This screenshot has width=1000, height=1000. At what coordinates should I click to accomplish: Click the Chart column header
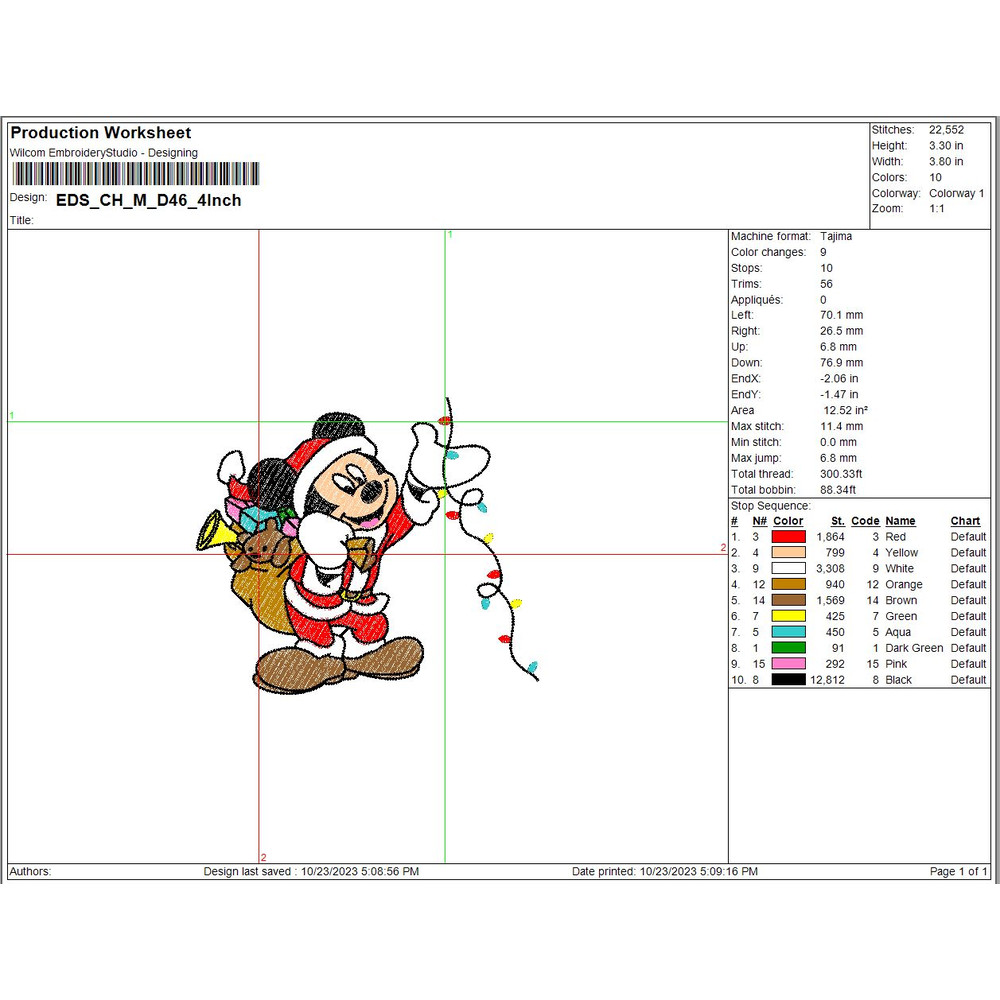point(965,521)
